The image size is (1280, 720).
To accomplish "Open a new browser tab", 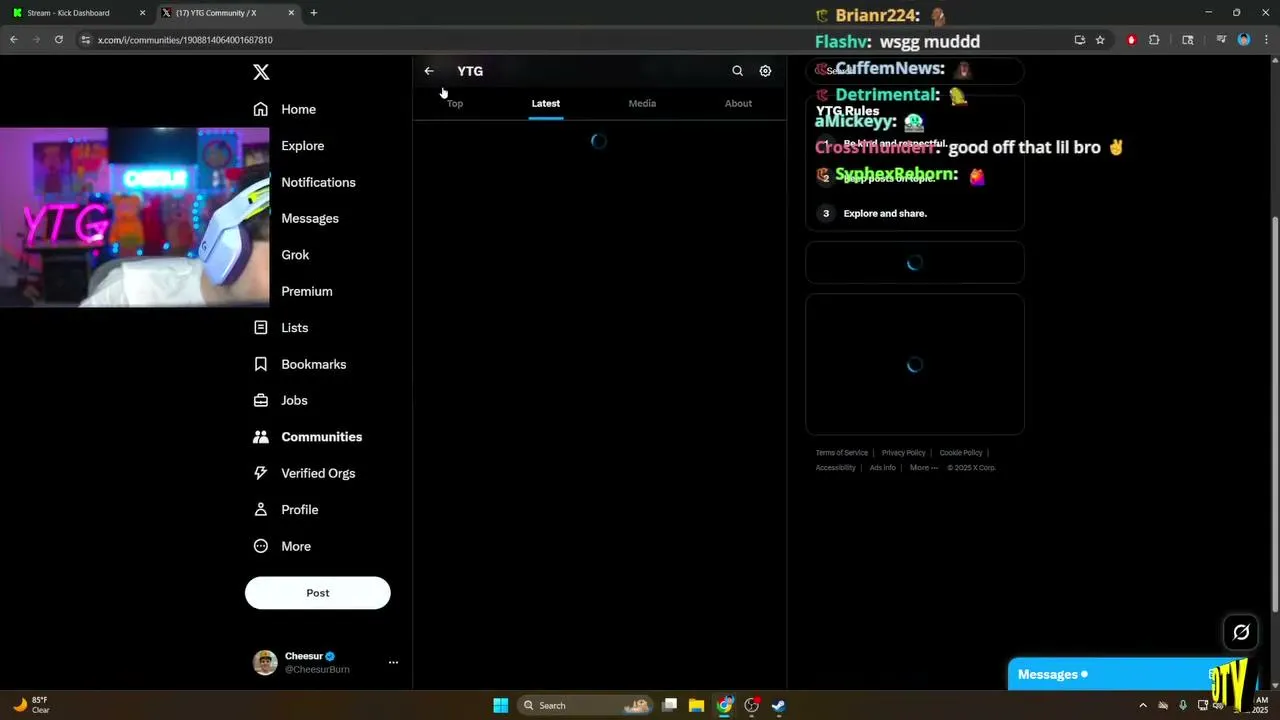I will pos(314,13).
